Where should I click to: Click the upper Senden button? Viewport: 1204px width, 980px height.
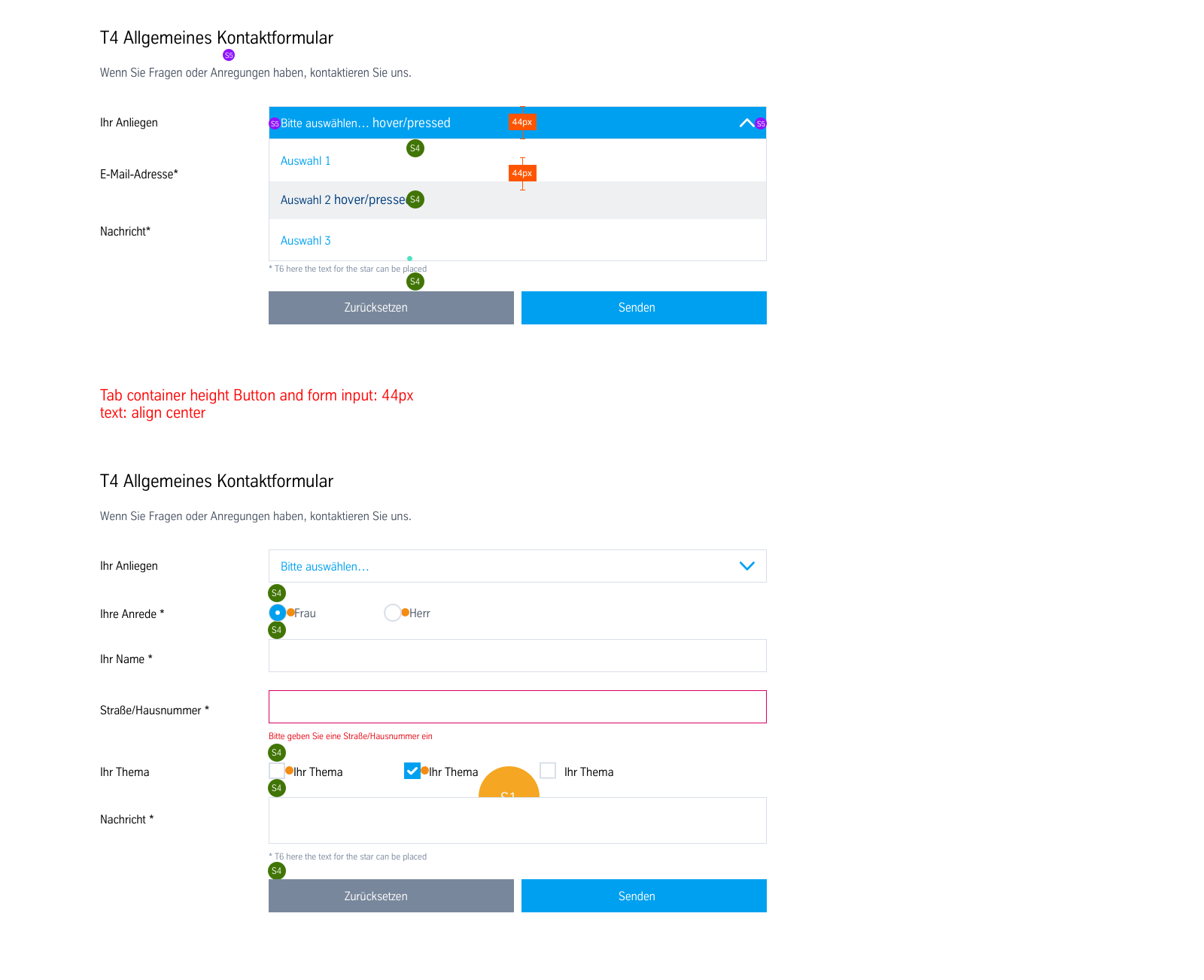click(x=644, y=308)
